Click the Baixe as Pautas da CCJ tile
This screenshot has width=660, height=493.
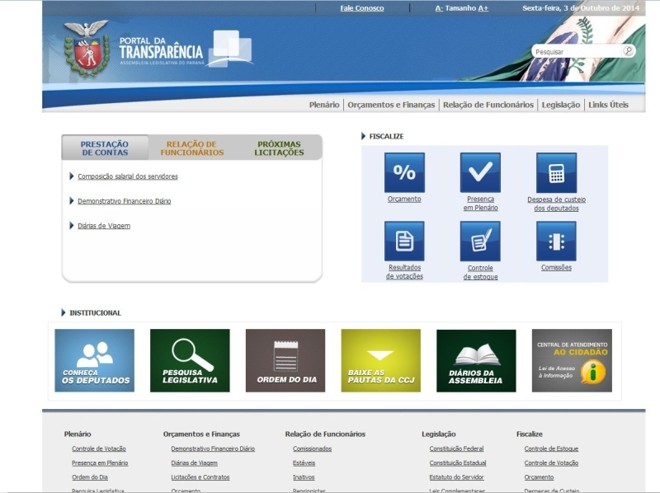380,360
